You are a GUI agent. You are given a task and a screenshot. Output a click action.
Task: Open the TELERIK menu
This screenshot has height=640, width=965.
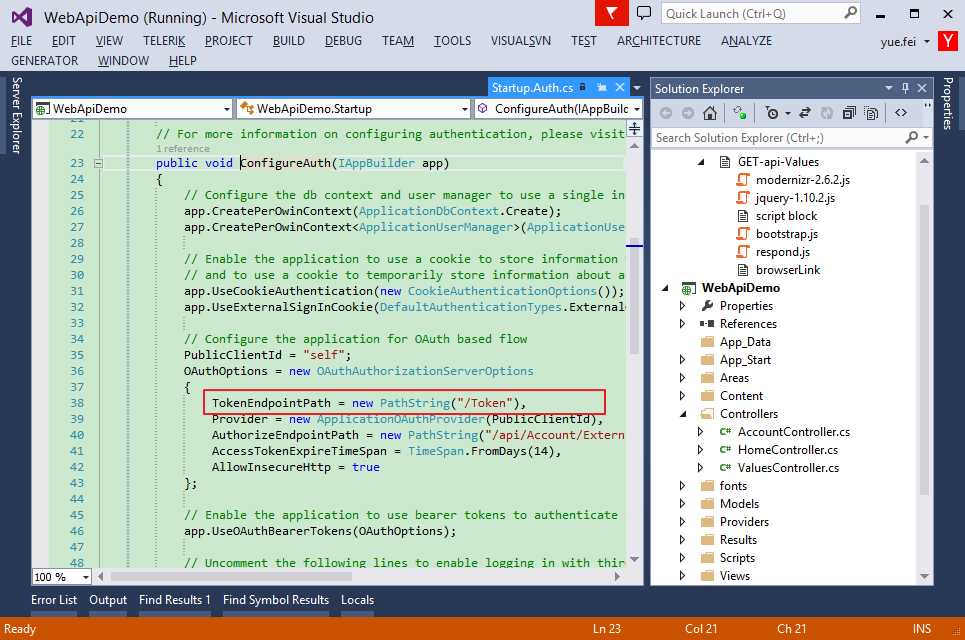tap(164, 41)
